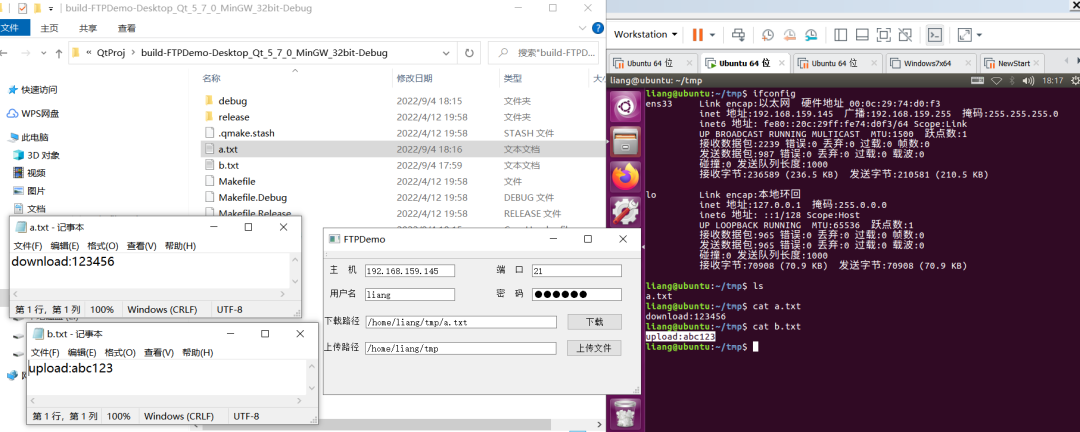Click the 下载路径 download path field
Image resolution: width=1080 pixels, height=432 pixels.
click(461, 322)
